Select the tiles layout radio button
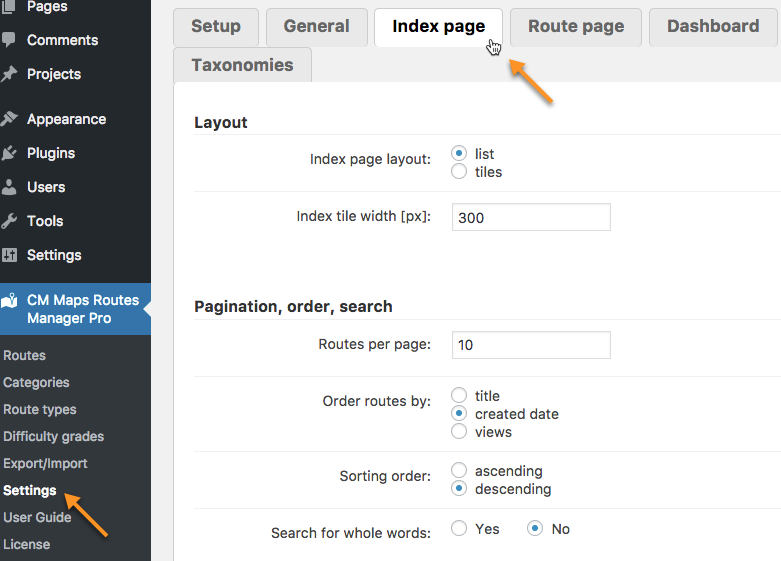 [459, 172]
